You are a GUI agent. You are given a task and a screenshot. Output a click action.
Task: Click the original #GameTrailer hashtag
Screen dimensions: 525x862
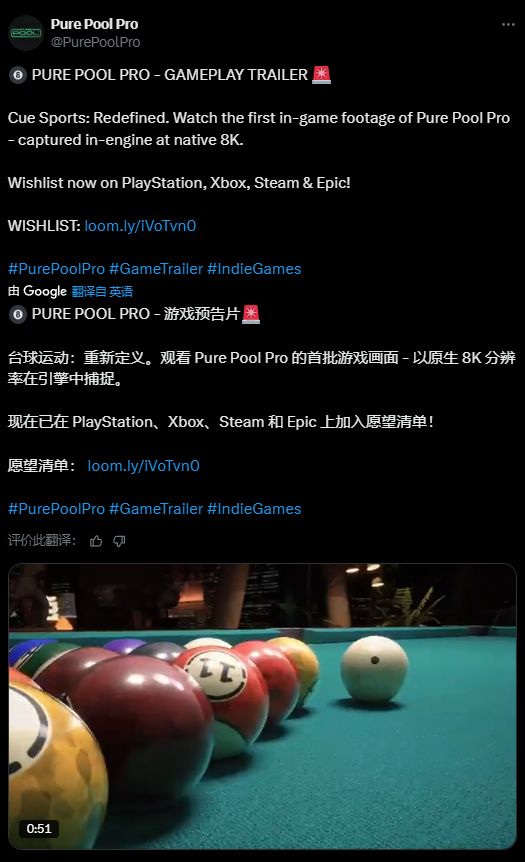pyautogui.click(x=156, y=269)
